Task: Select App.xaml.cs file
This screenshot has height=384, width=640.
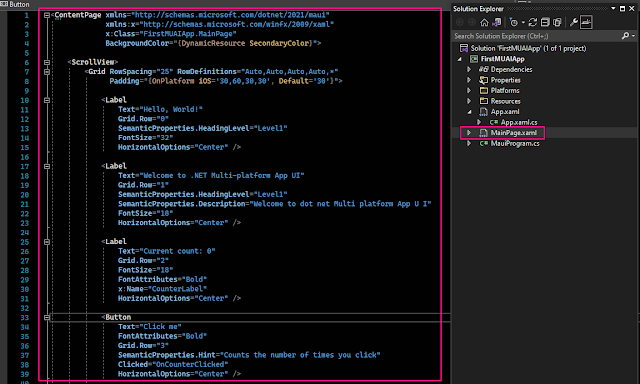Action: [519, 122]
